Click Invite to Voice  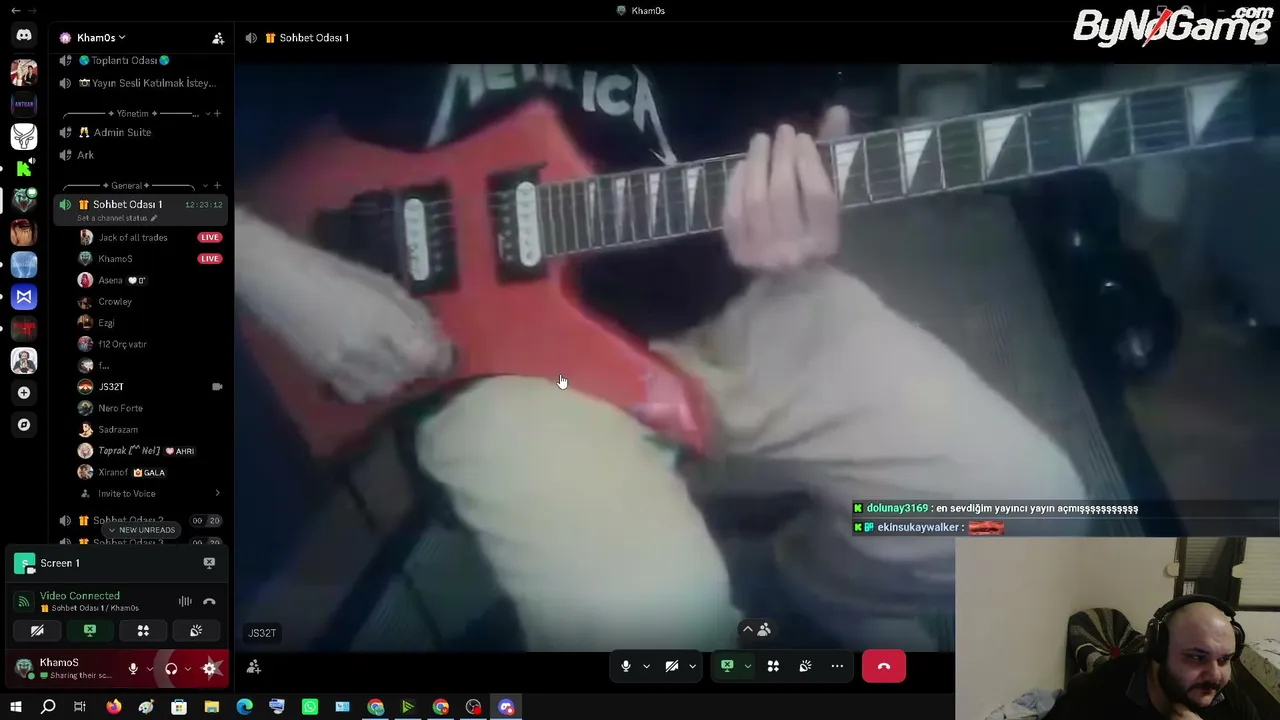click(x=126, y=494)
